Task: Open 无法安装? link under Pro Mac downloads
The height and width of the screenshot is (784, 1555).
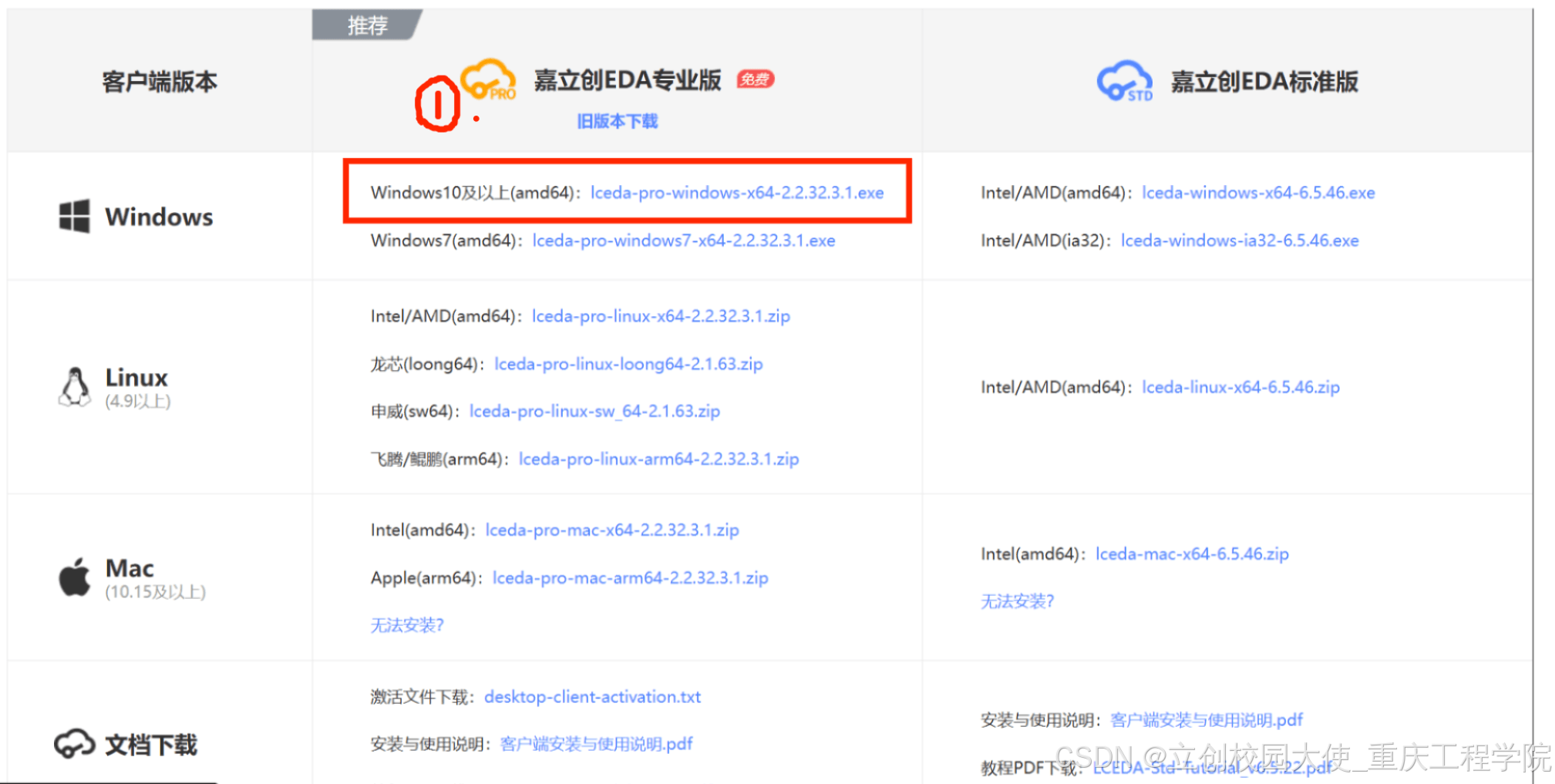Action: (x=407, y=625)
